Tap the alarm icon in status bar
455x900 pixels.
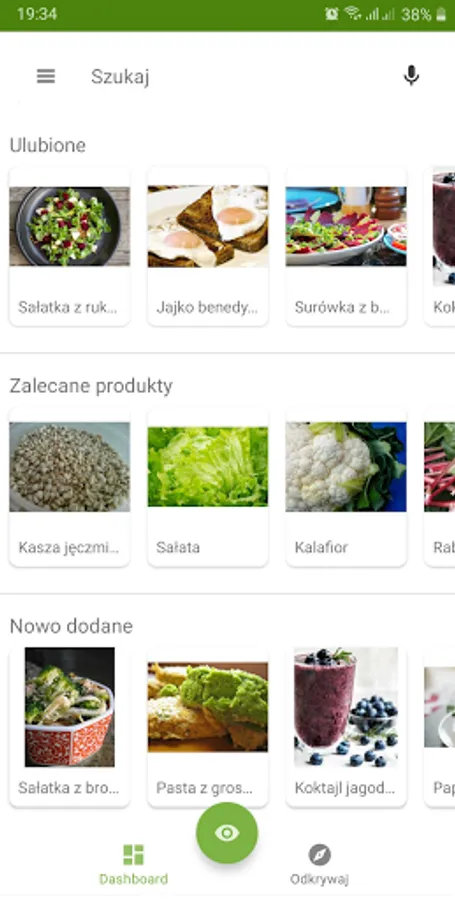coord(332,14)
